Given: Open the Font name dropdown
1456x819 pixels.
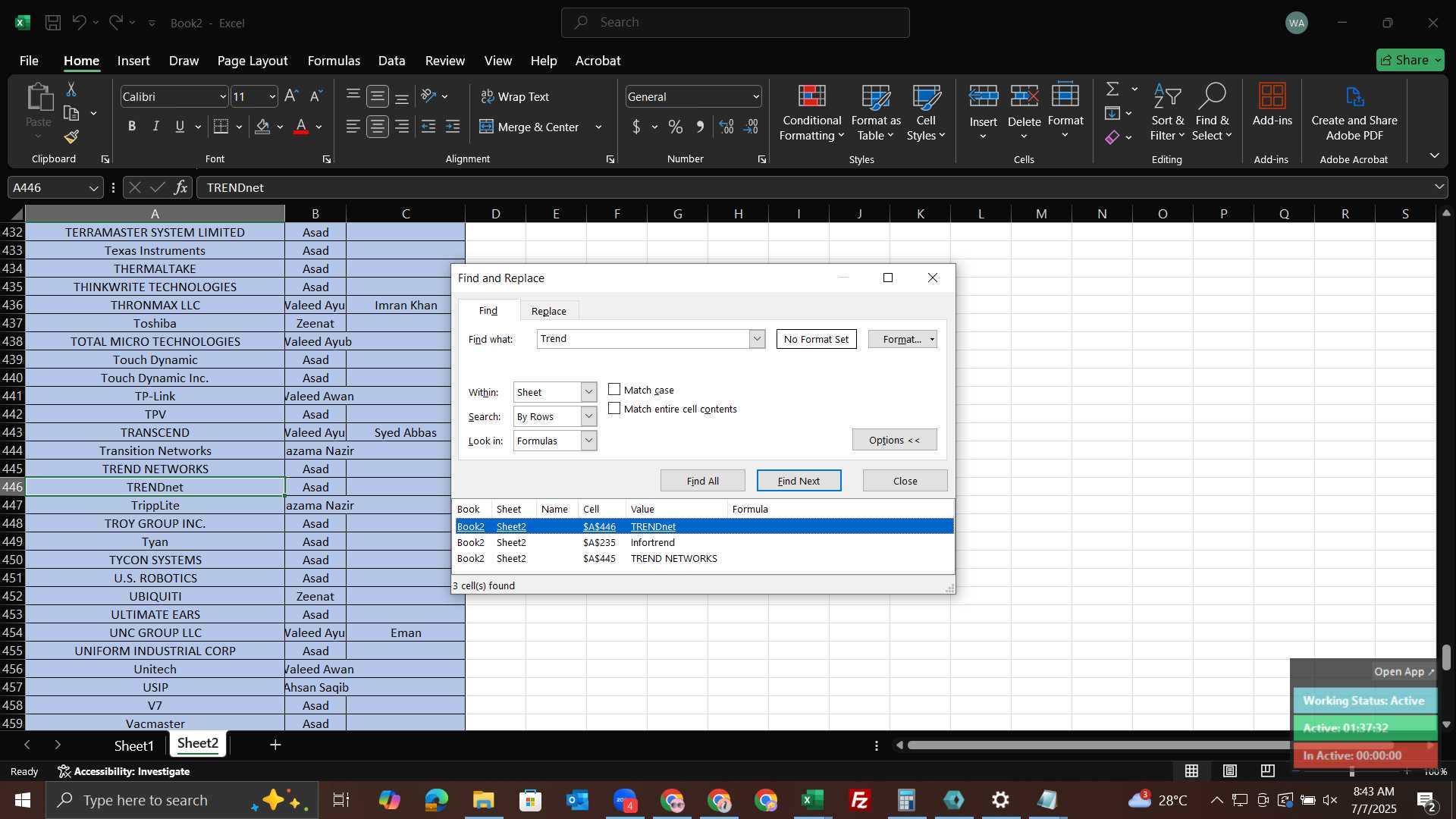Looking at the screenshot, I should (223, 96).
